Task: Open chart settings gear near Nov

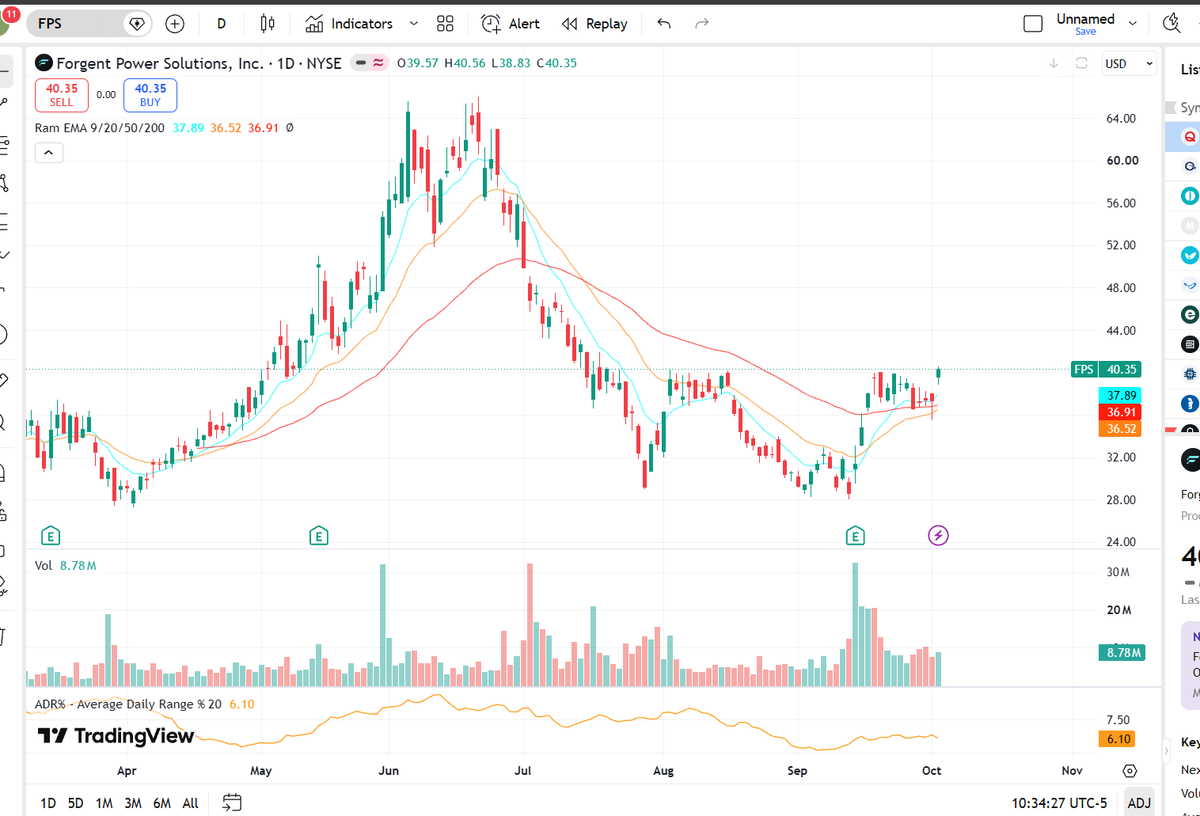Action: (x=1130, y=771)
